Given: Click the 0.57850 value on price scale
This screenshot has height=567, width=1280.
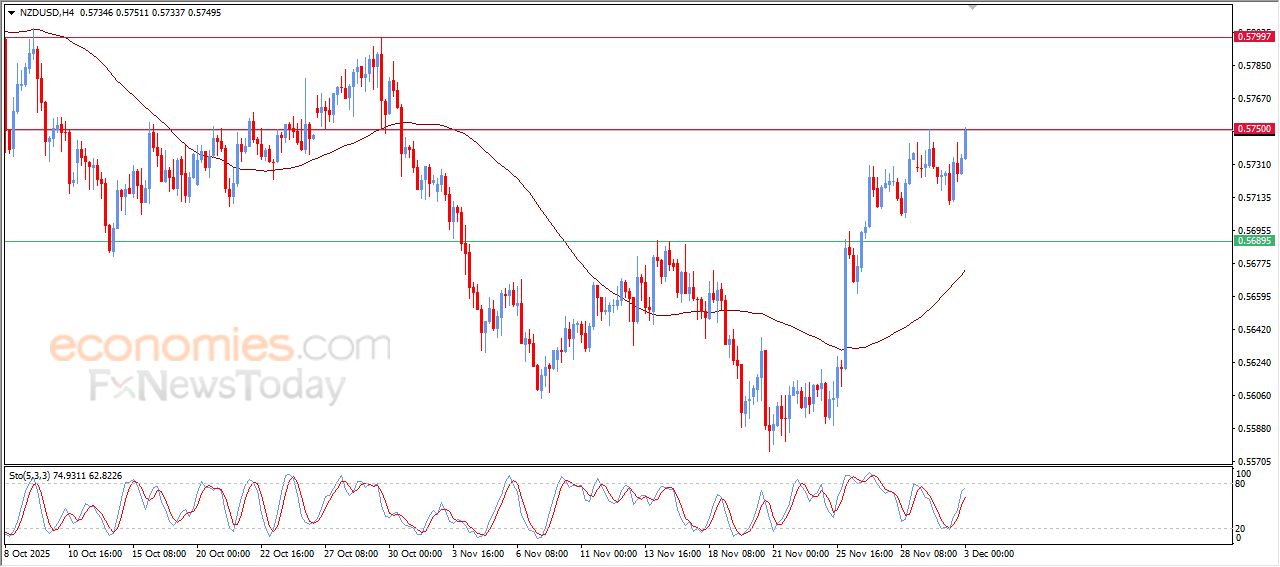Looking at the screenshot, I should [1254, 66].
